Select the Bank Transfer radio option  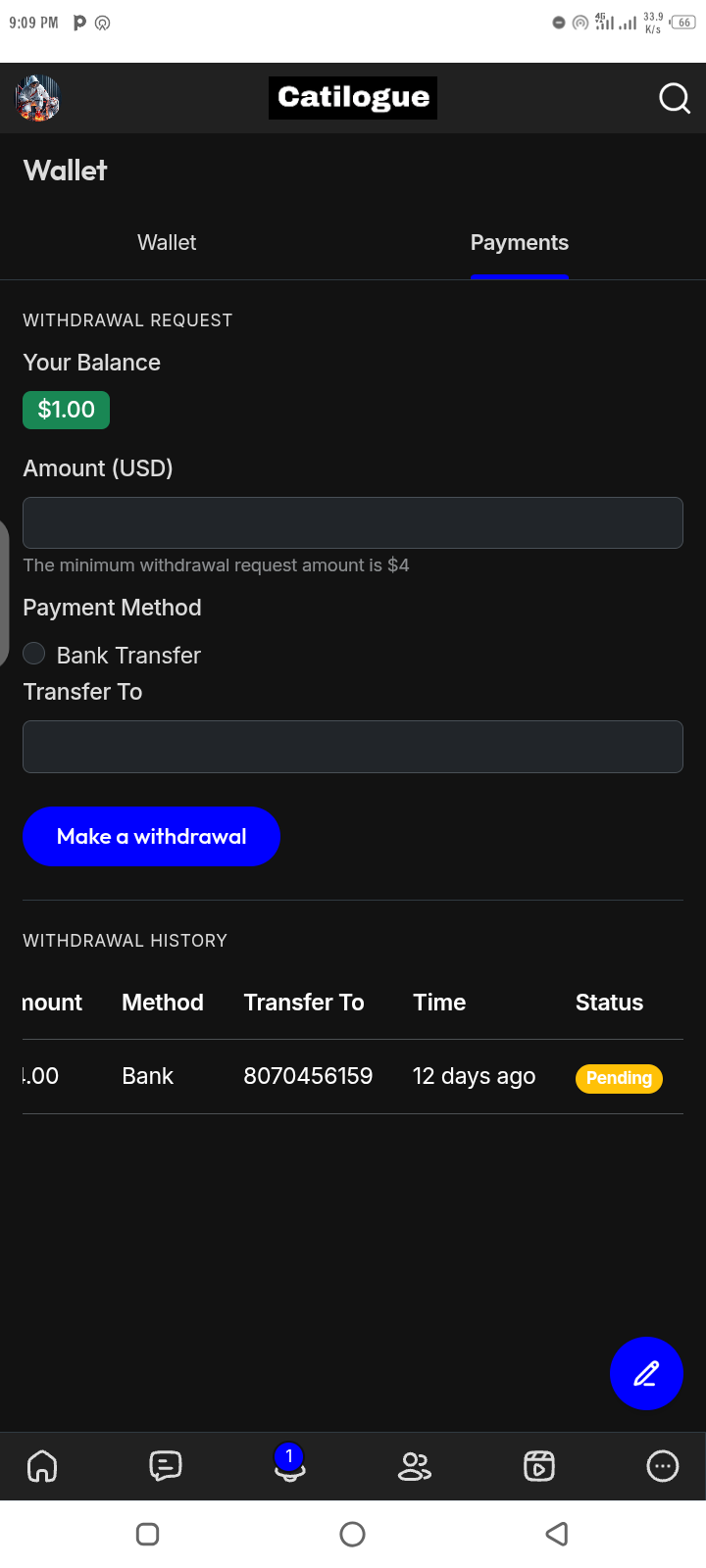[34, 654]
